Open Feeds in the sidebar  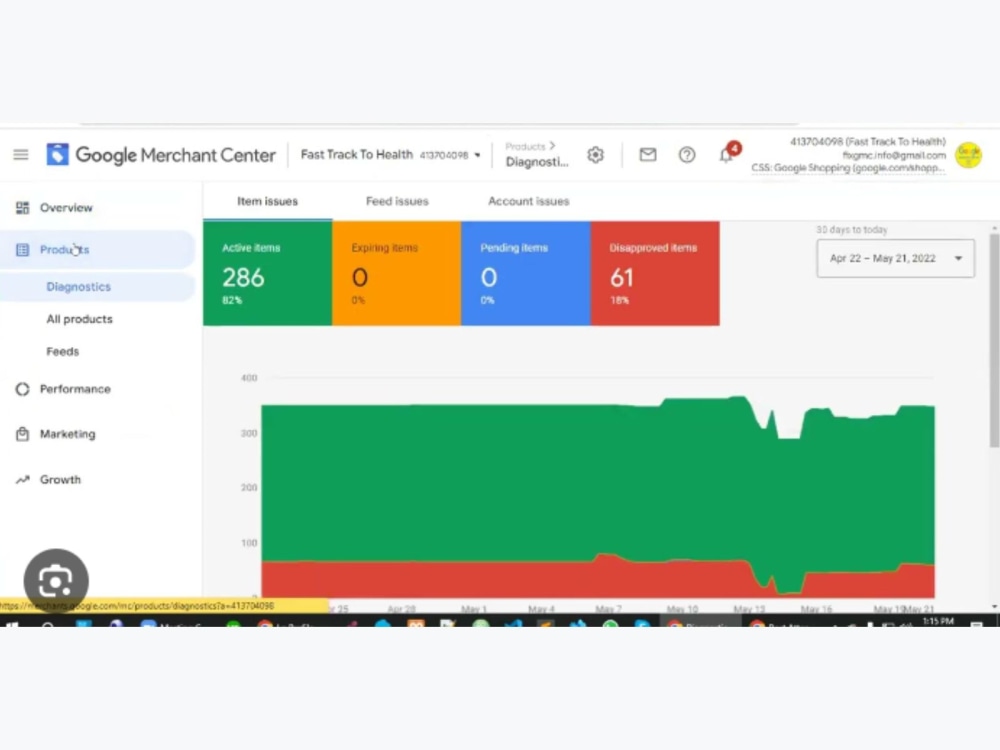[62, 352]
